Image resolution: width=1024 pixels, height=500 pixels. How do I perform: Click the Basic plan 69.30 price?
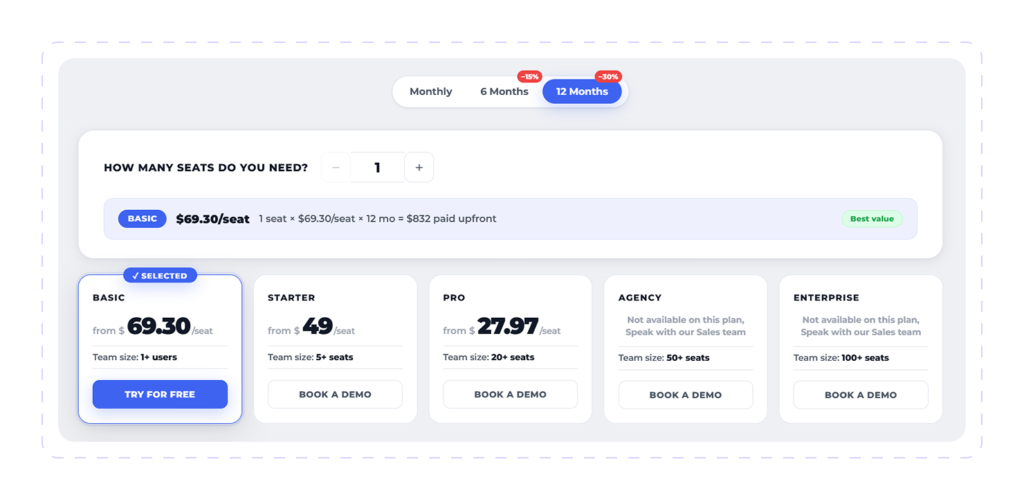pos(159,326)
